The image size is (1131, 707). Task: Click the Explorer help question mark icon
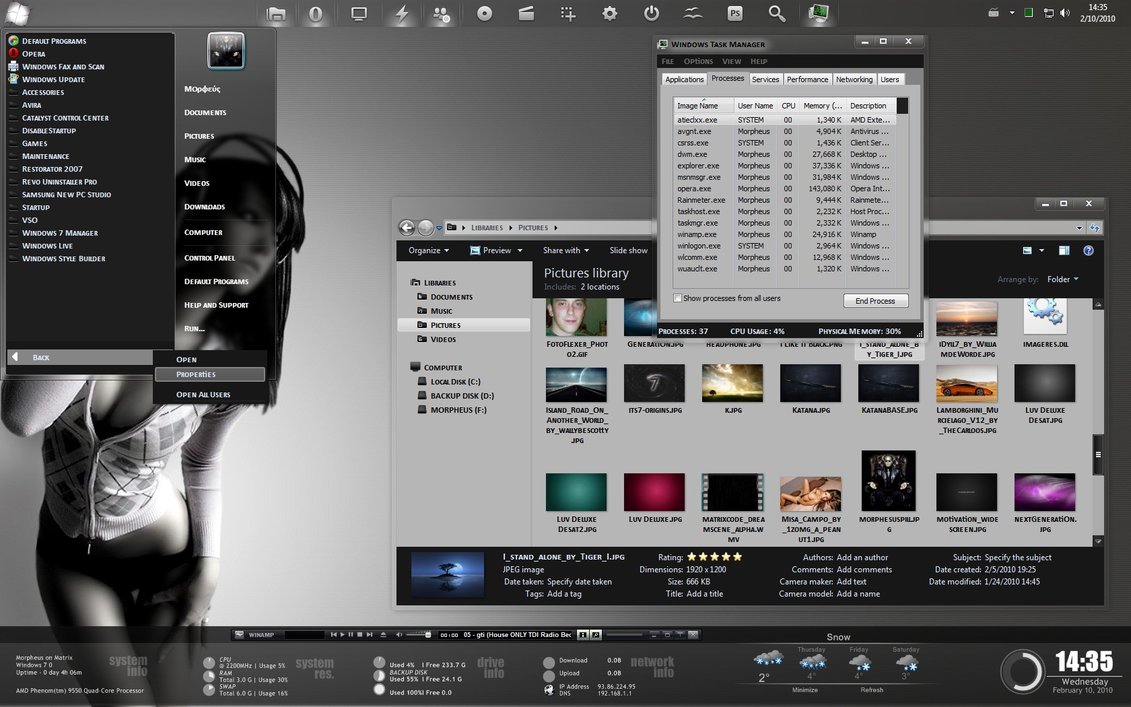point(1088,251)
